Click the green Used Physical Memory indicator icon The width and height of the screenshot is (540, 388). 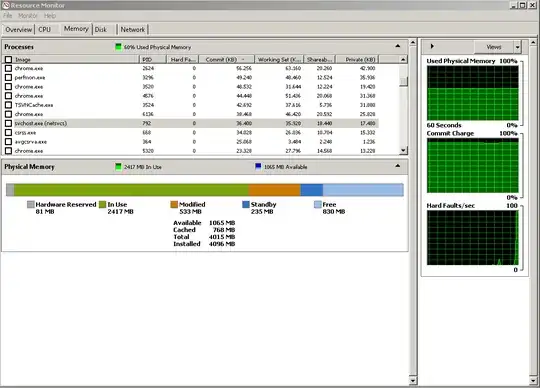[x=118, y=47]
